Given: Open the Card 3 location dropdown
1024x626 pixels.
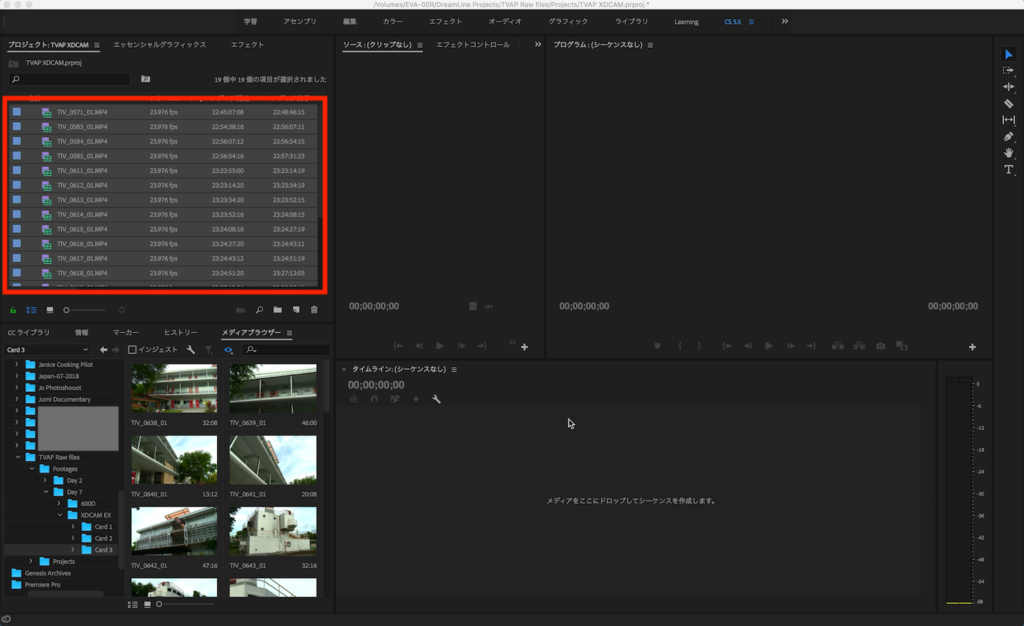Looking at the screenshot, I should click(x=85, y=350).
